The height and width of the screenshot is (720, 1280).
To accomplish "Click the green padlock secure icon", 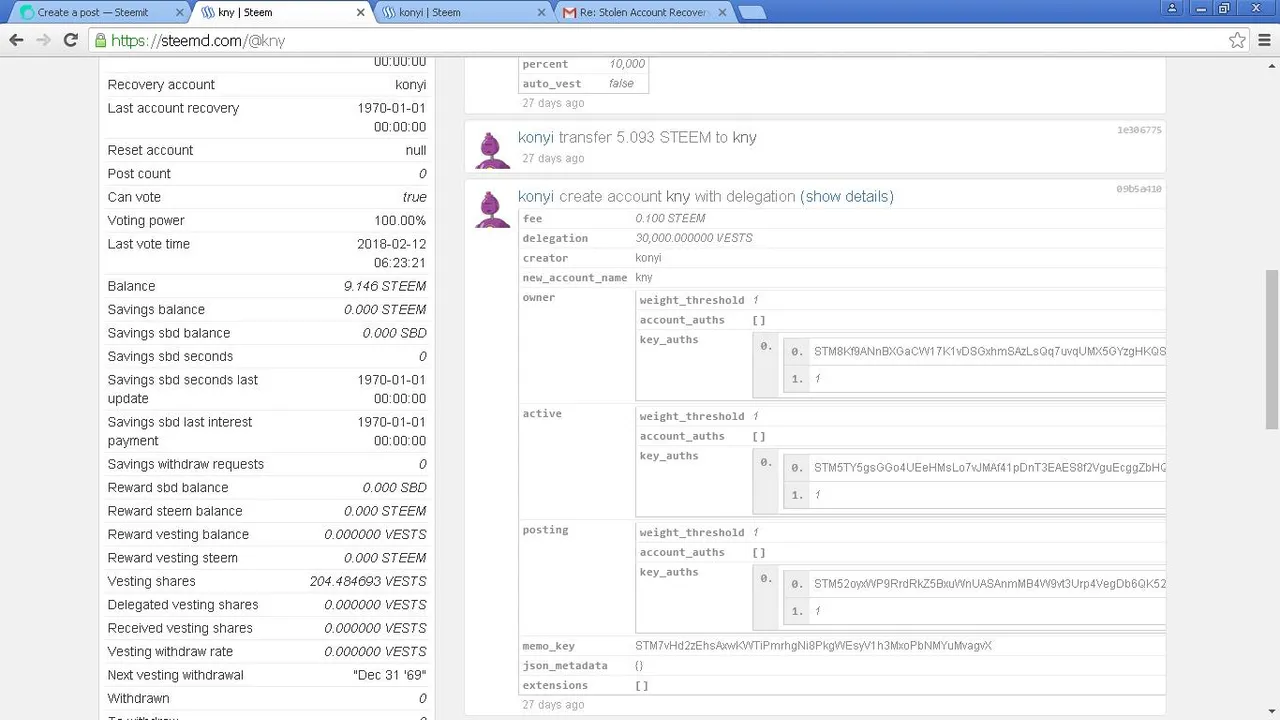I will tap(100, 41).
